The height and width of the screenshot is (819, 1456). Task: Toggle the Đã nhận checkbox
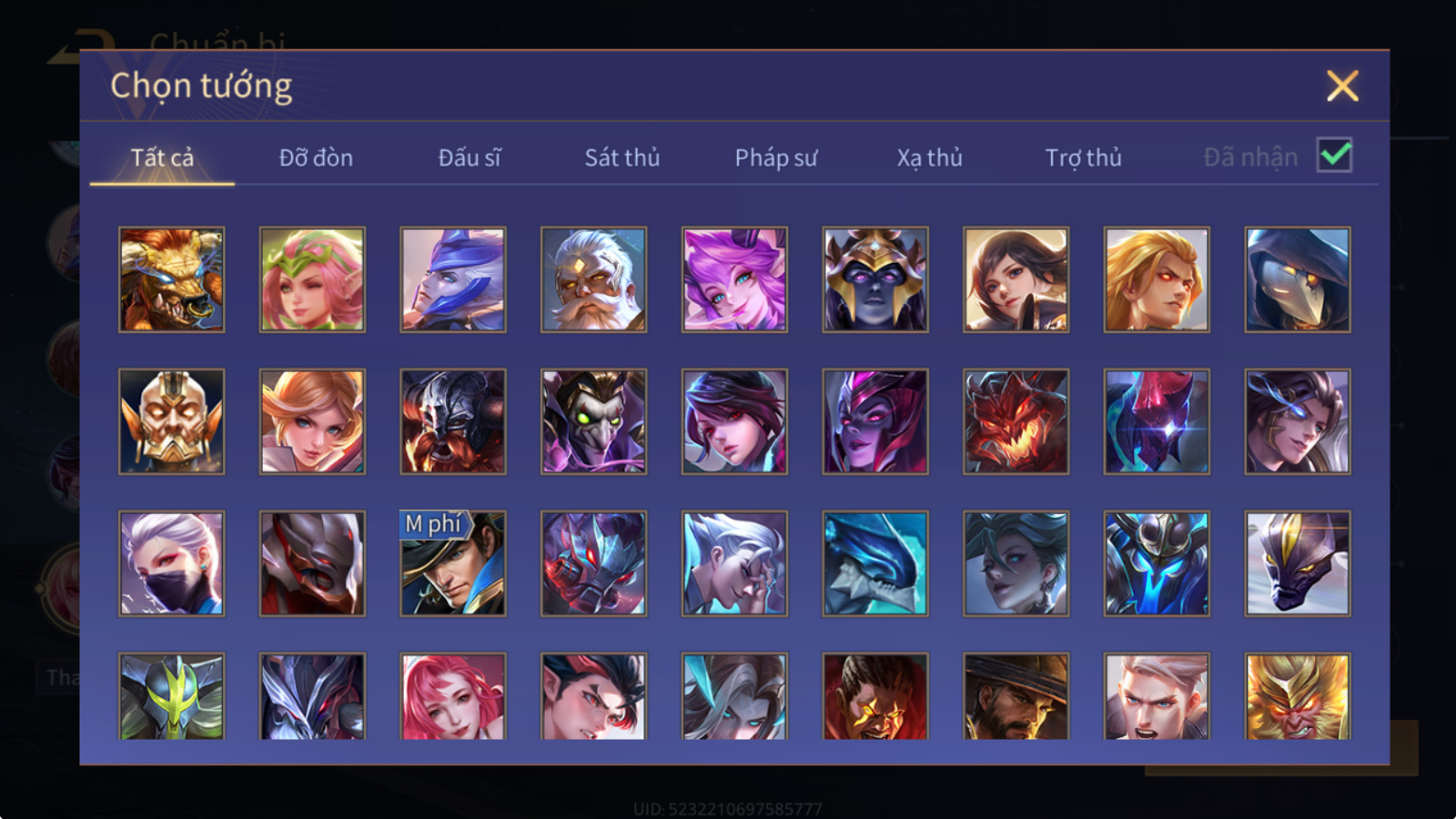[x=1335, y=156]
